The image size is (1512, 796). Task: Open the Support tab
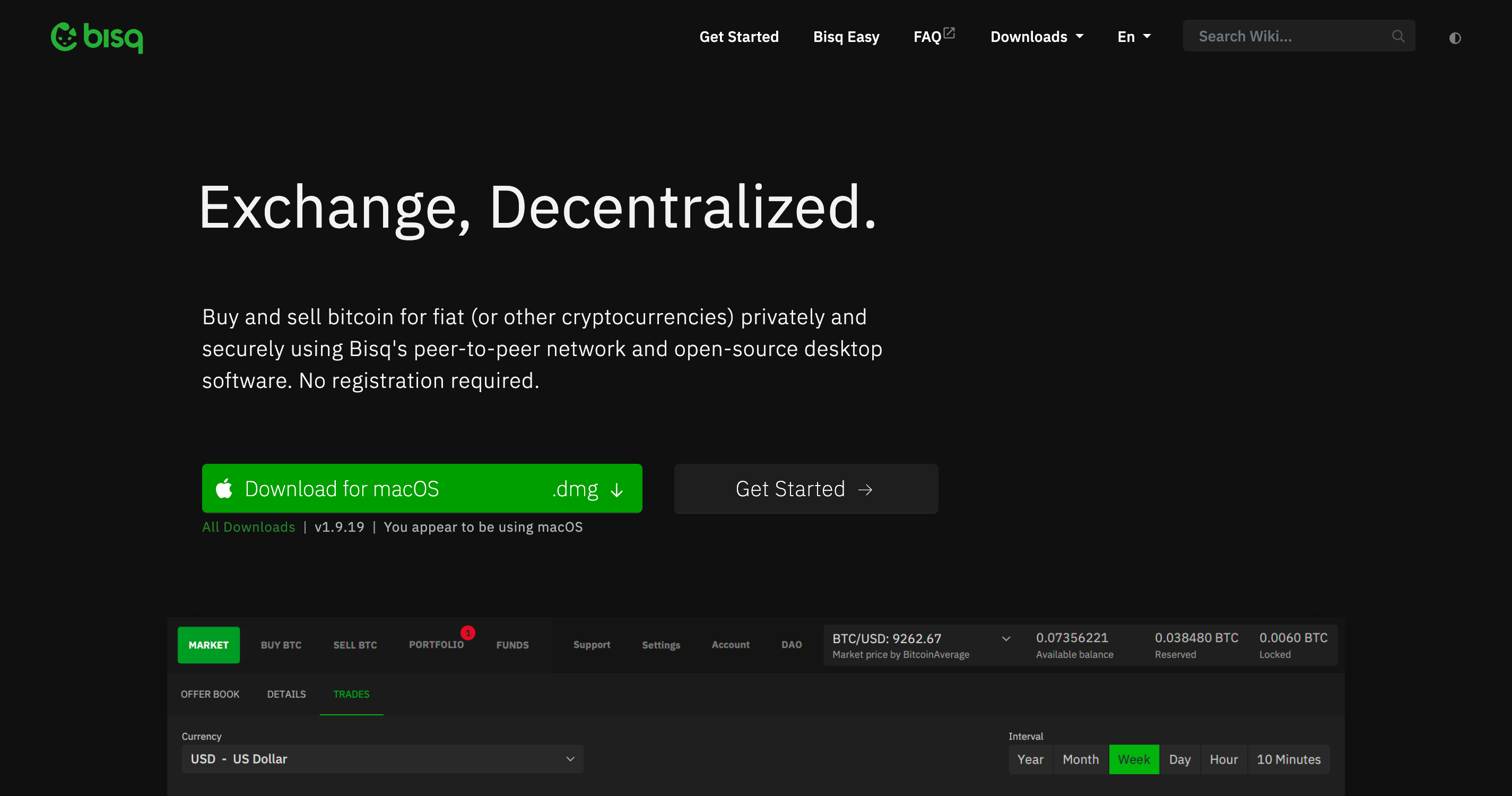(592, 645)
